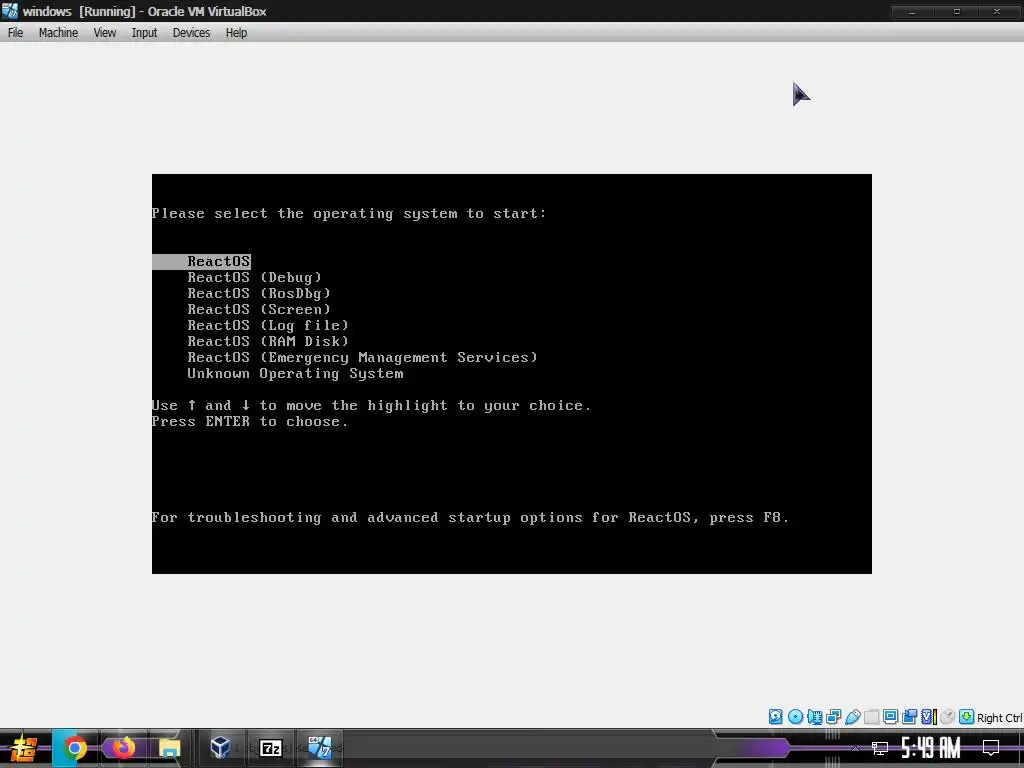Click the CPU virtualization V status icon

929,716
